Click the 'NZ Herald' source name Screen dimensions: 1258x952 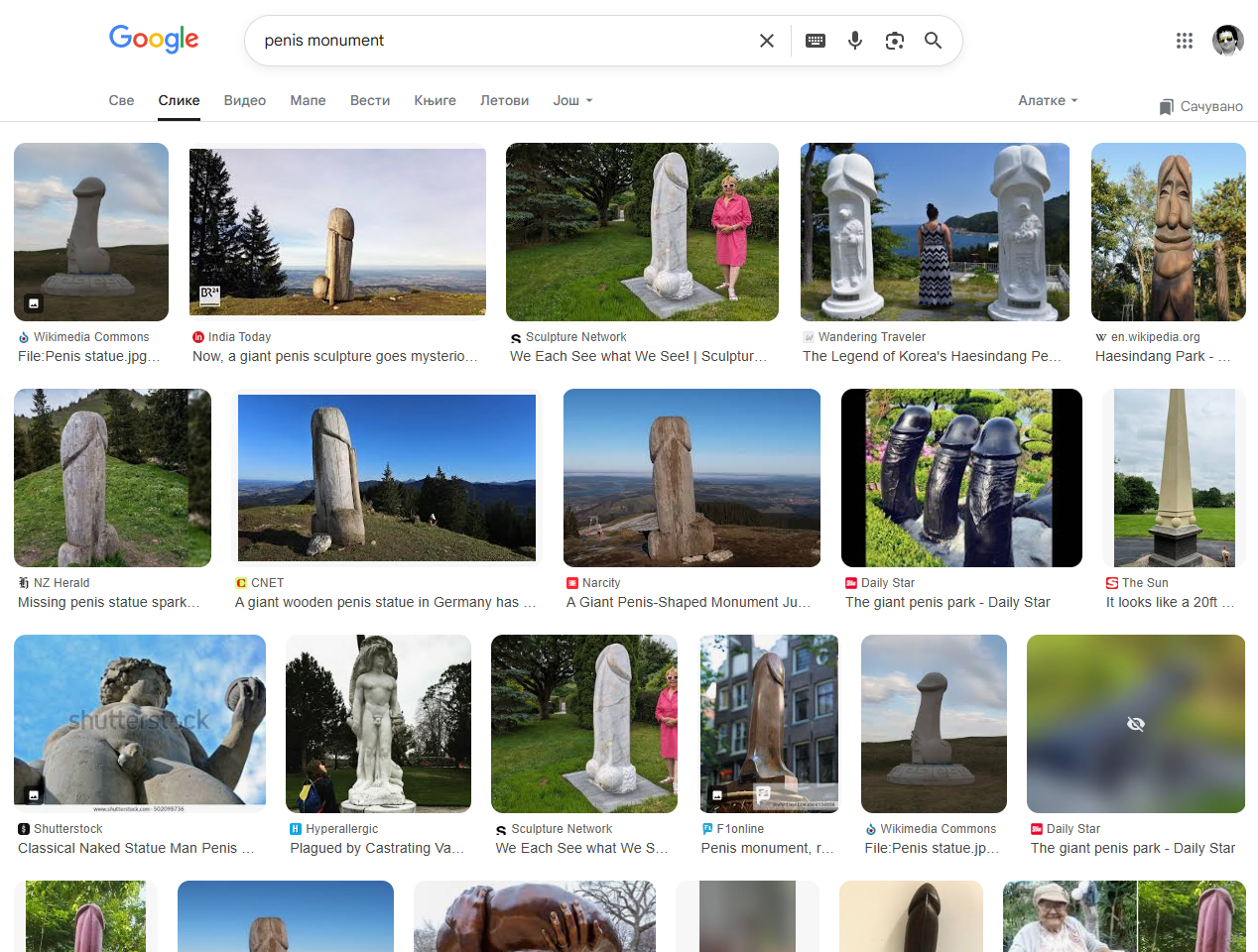62,583
